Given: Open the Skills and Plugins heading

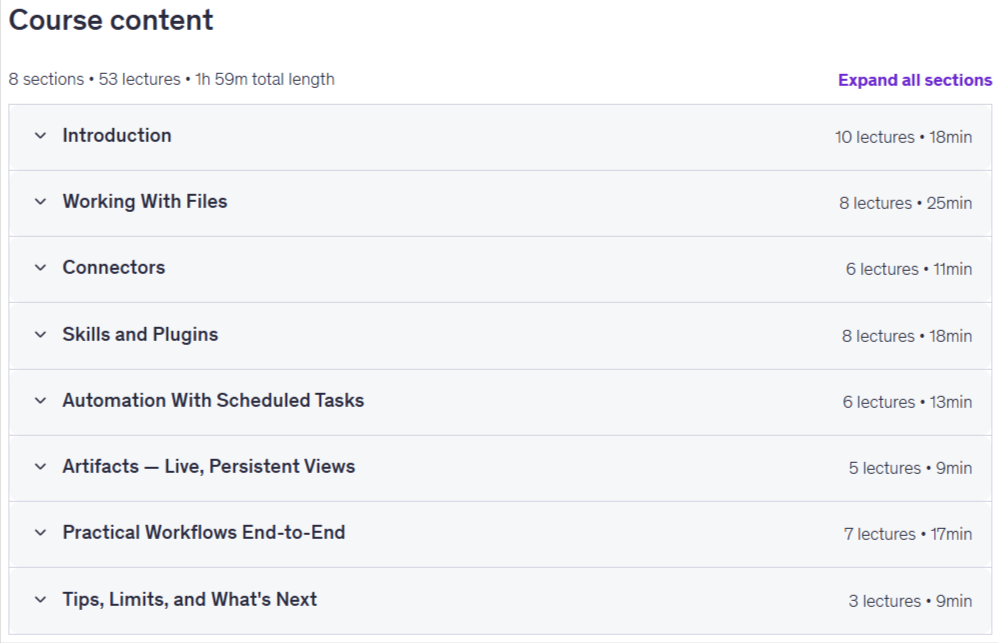Looking at the screenshot, I should click(x=140, y=335).
